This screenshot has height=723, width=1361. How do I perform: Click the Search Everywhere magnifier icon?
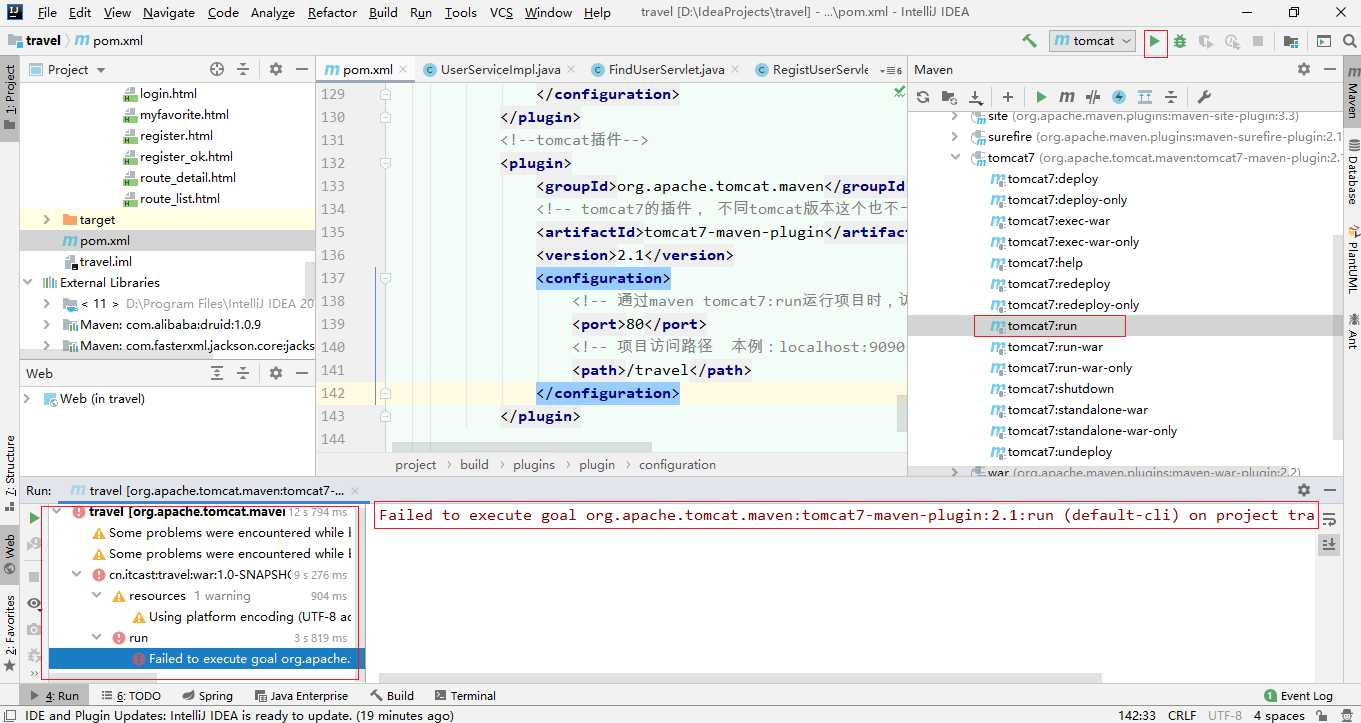tap(1348, 41)
